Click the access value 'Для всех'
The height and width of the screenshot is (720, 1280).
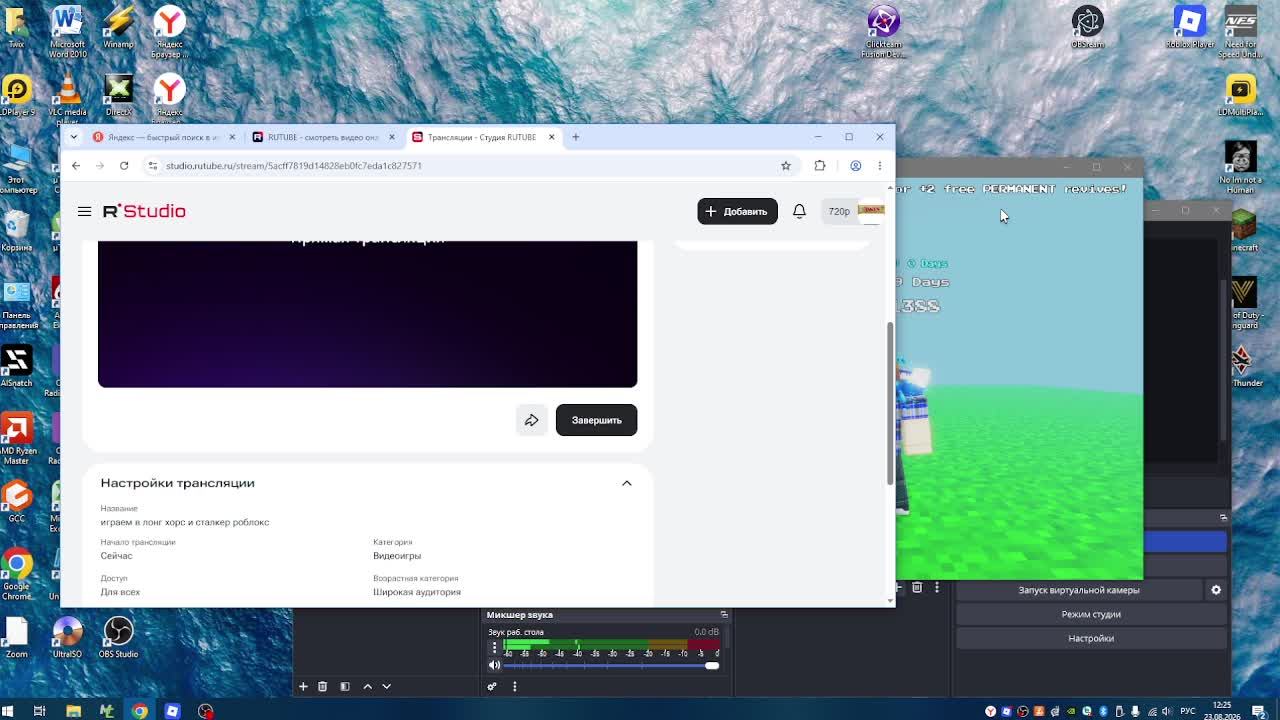(x=120, y=592)
